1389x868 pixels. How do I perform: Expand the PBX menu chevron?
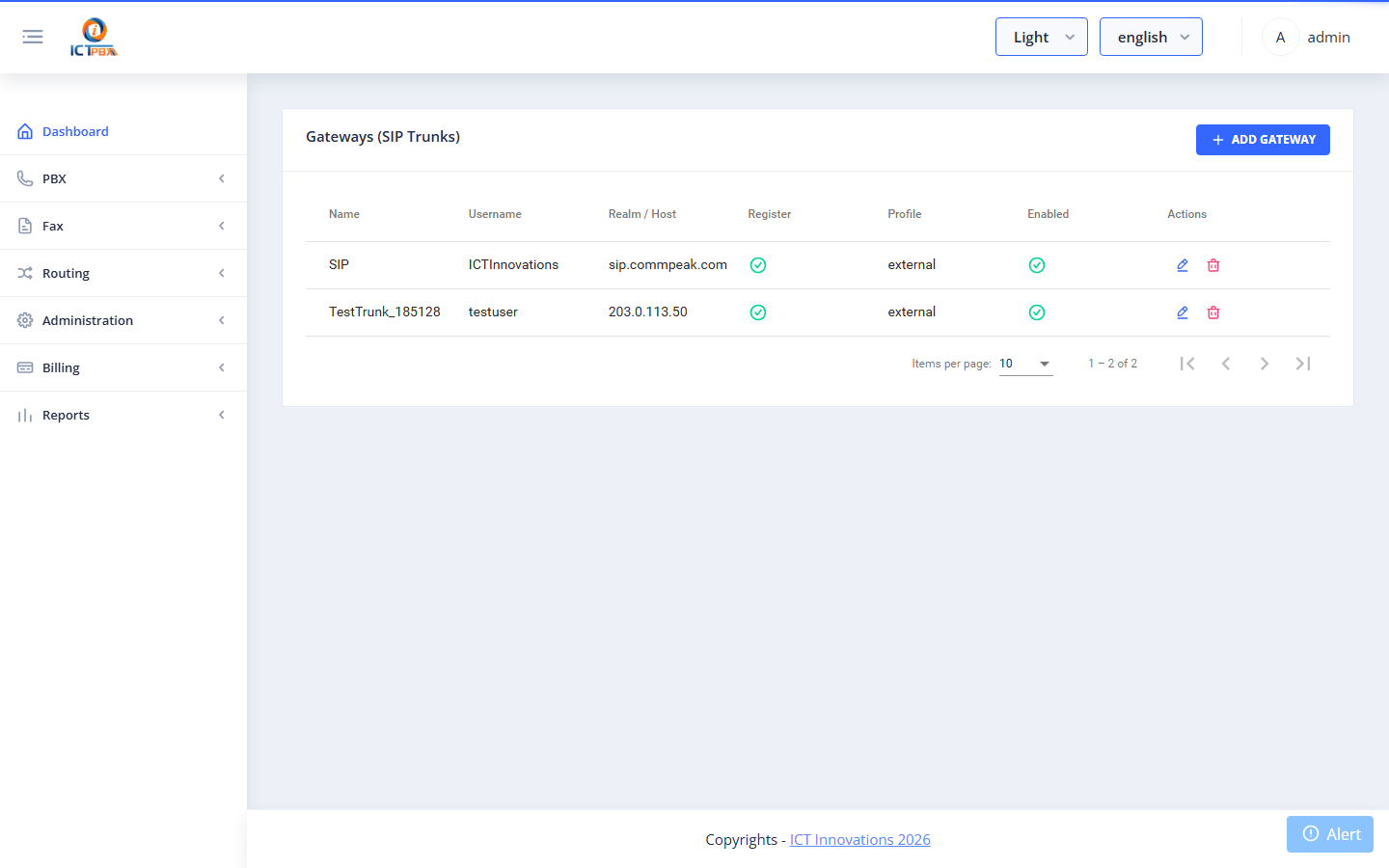tap(222, 178)
